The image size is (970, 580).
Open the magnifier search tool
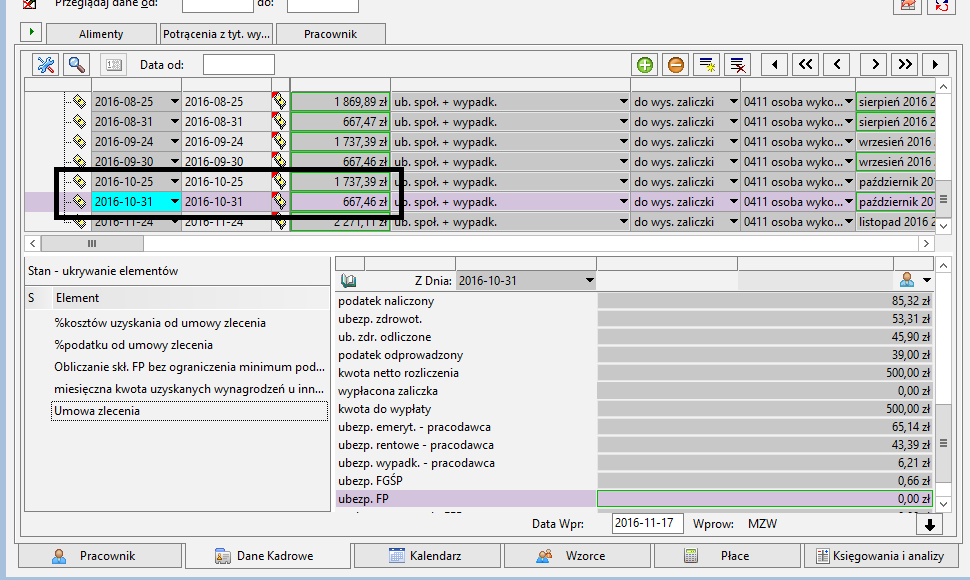[76, 65]
